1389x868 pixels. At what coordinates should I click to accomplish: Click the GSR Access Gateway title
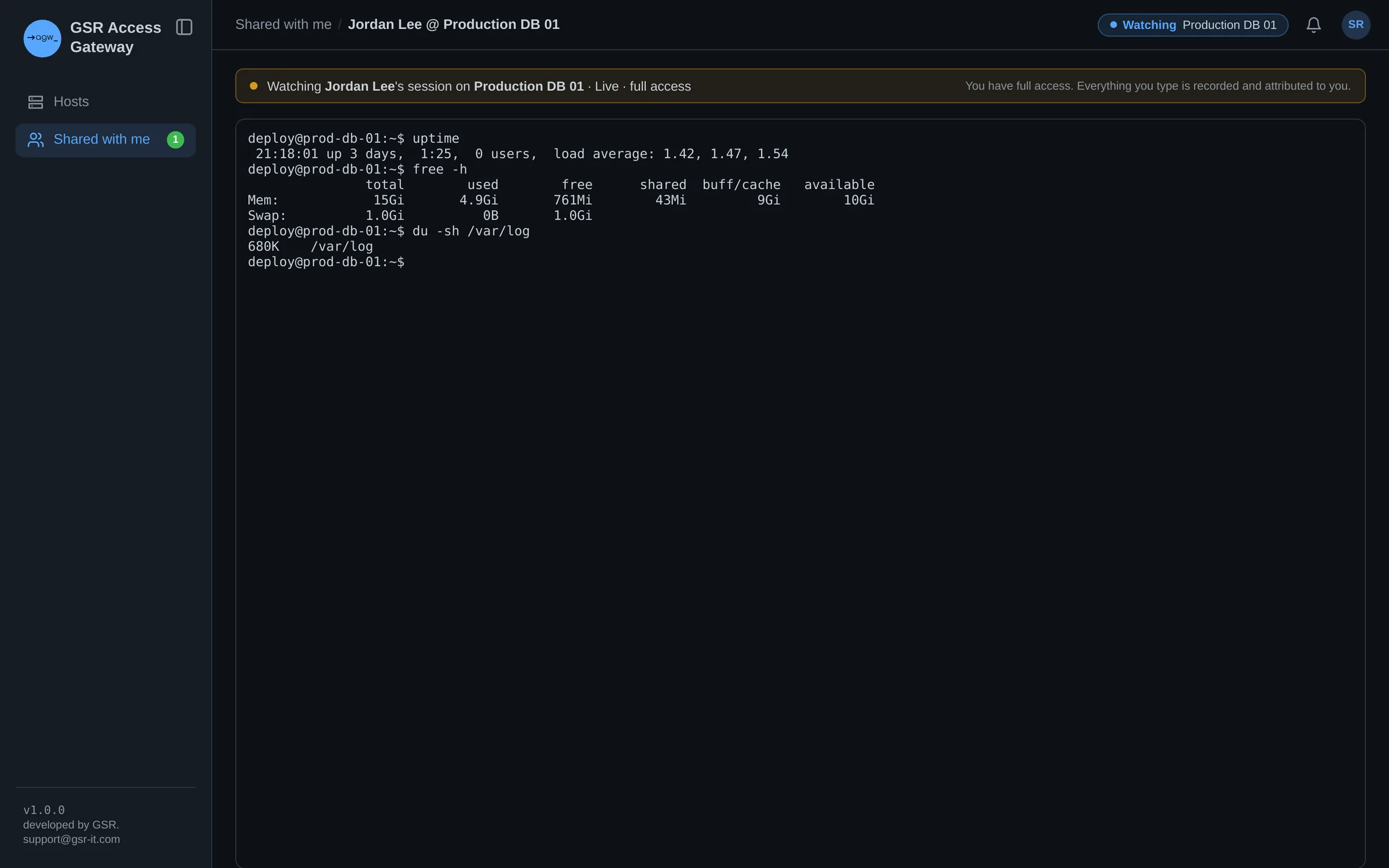click(116, 38)
